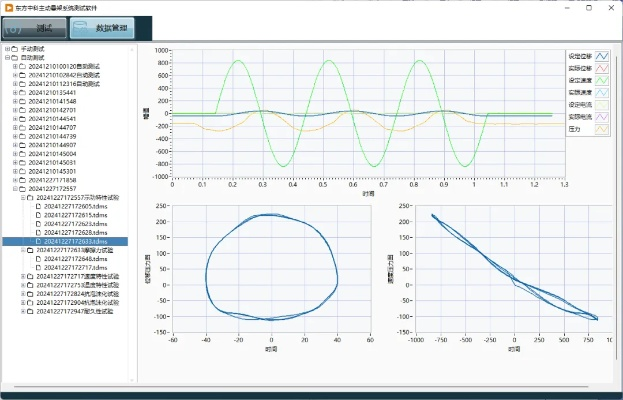Collapse the 20241227172557 folder node
623x400 pixels.
click(x=15, y=189)
